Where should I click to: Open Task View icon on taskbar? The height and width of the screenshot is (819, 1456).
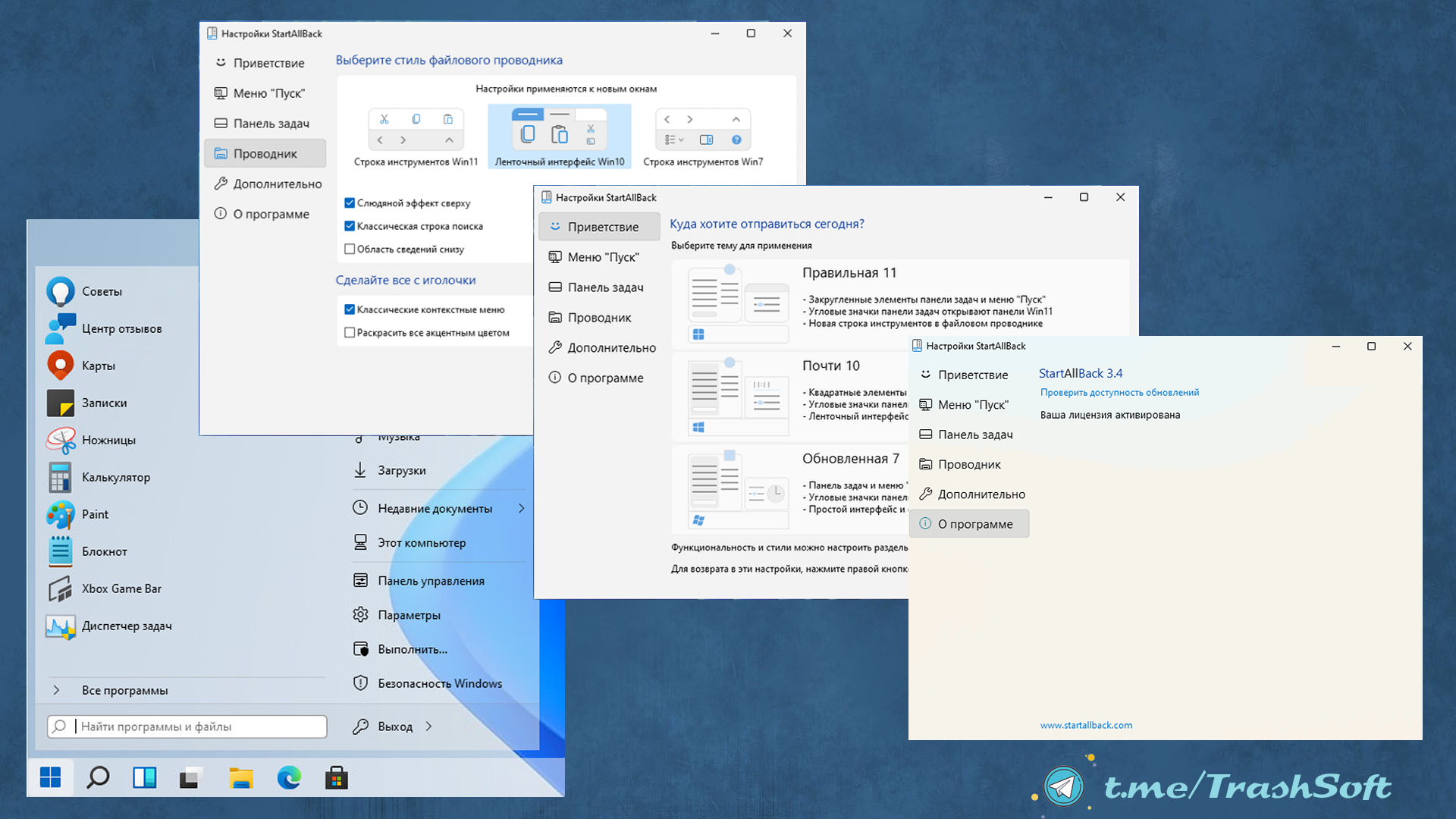pos(190,777)
